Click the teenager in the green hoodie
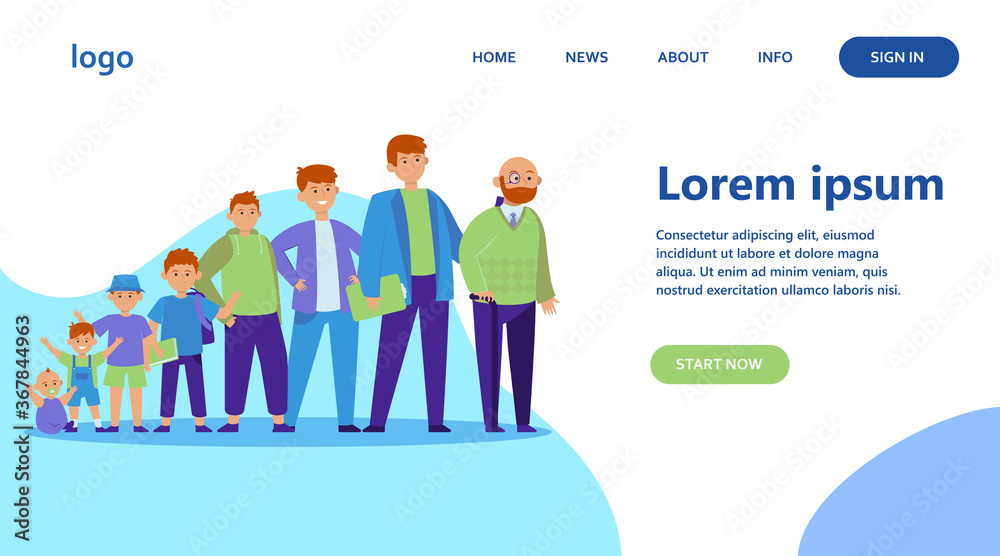1000x556 pixels. tap(247, 312)
